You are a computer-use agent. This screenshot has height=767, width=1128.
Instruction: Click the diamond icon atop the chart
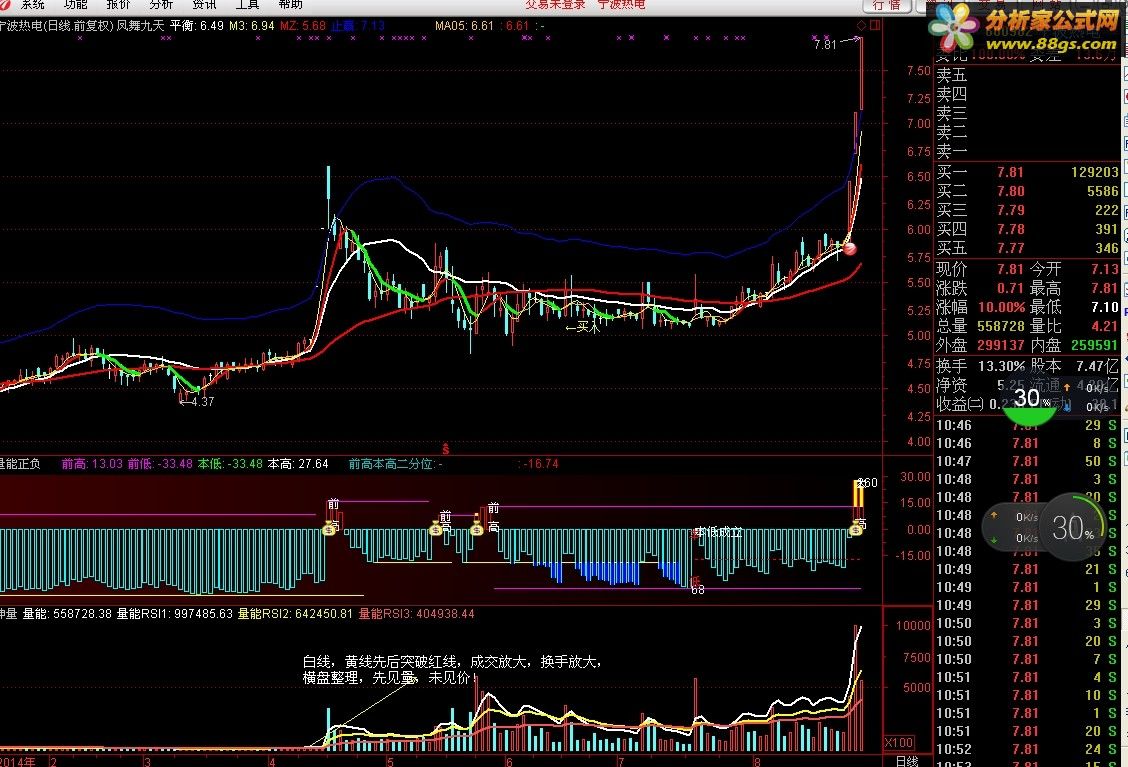861,25
